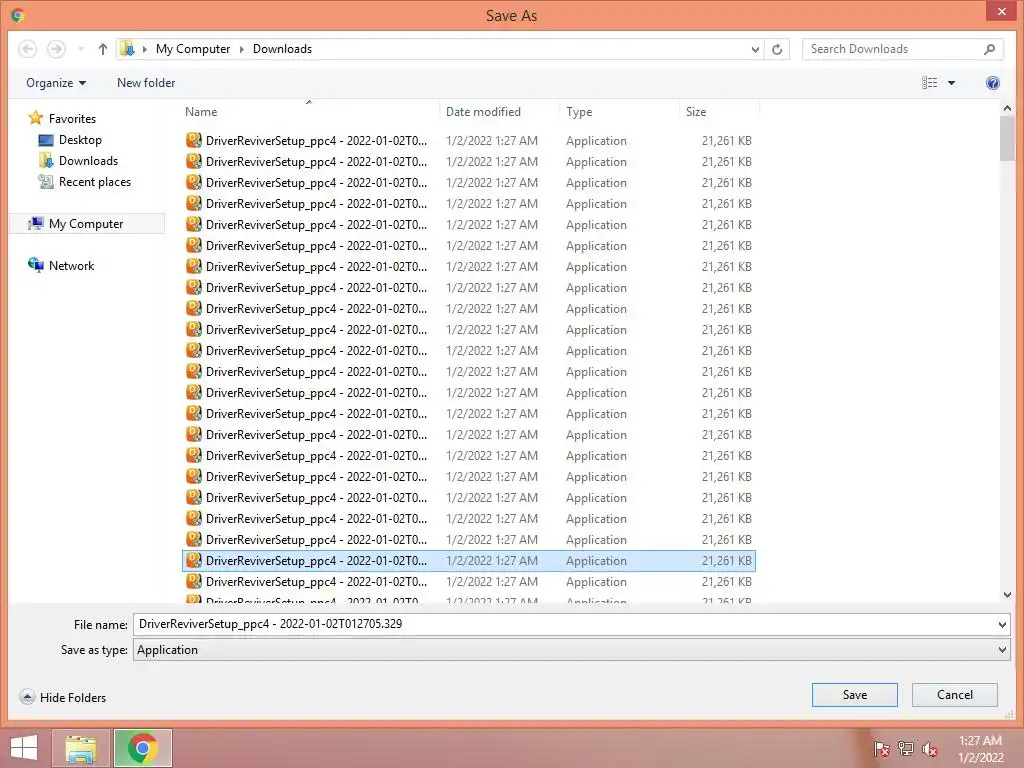Image resolution: width=1024 pixels, height=768 pixels.
Task: Click the file list vertical scrollbar thumb
Action: 1007,138
